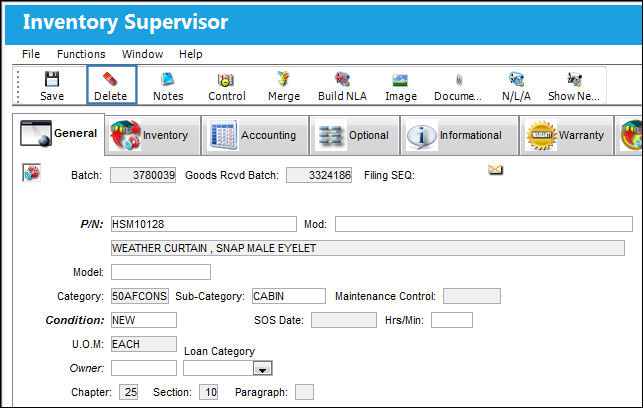Click the Save toolbar icon

coord(52,78)
